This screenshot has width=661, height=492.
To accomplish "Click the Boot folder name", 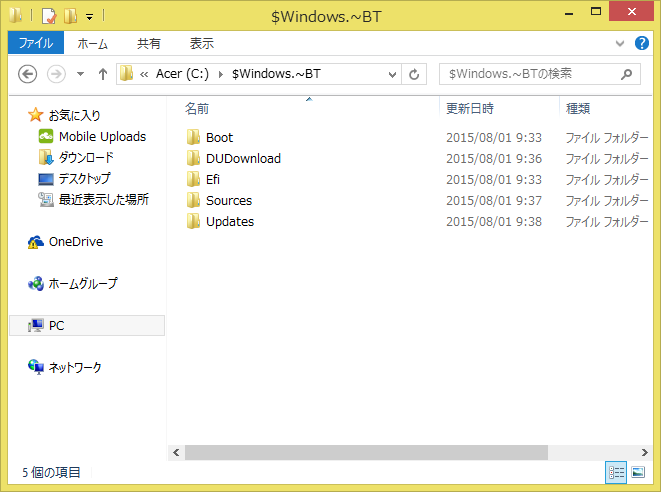I will (219, 137).
